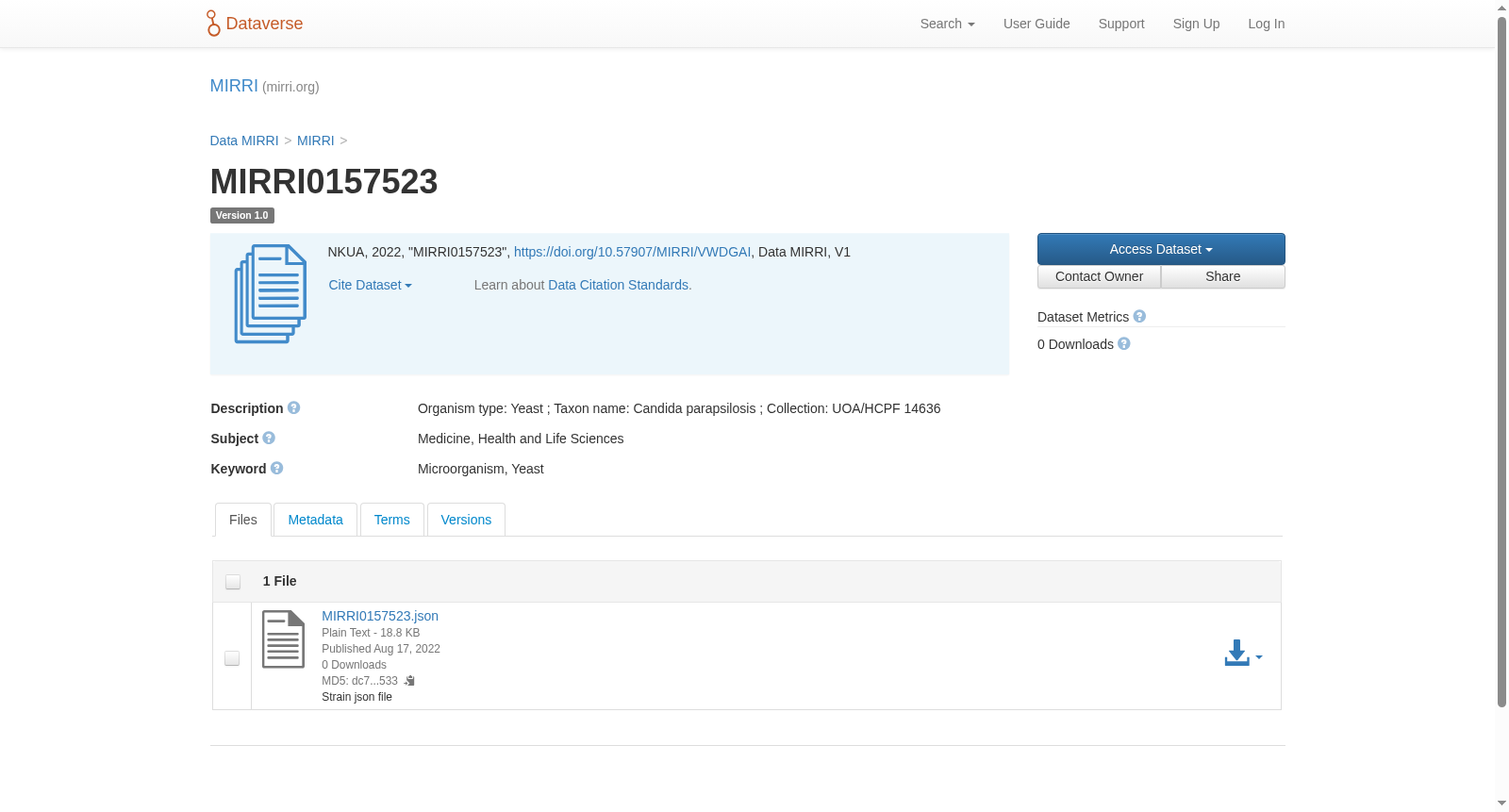Expand the Access Dataset dropdown

pyautogui.click(x=1161, y=249)
